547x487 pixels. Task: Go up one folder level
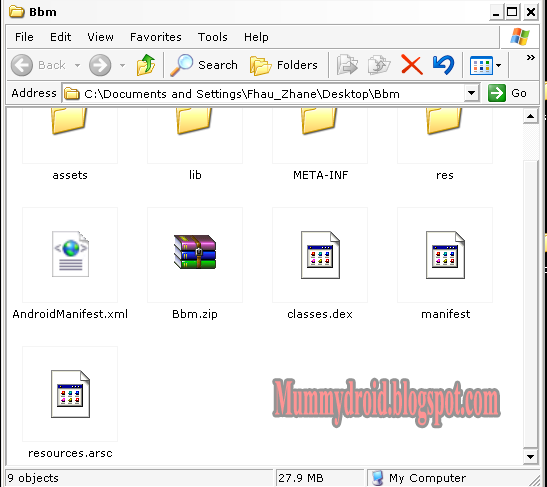click(x=146, y=65)
